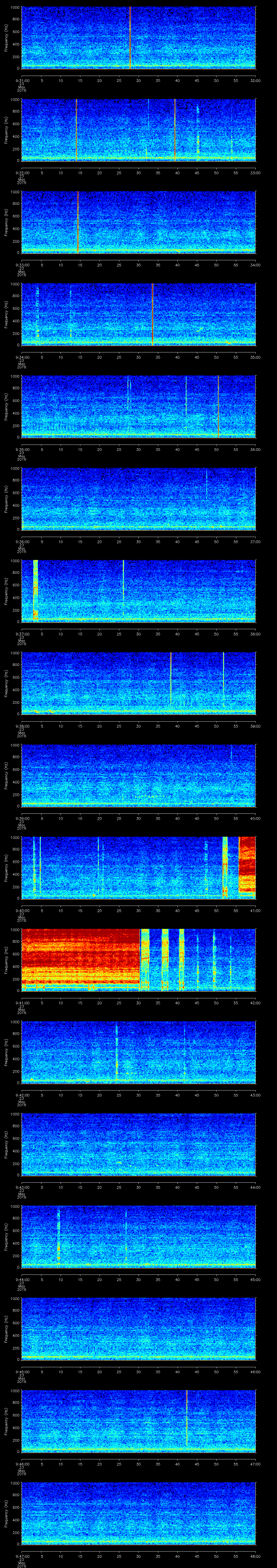
Task: Click the orange vertical line in the 9:38 panel
Action: tap(171, 679)
